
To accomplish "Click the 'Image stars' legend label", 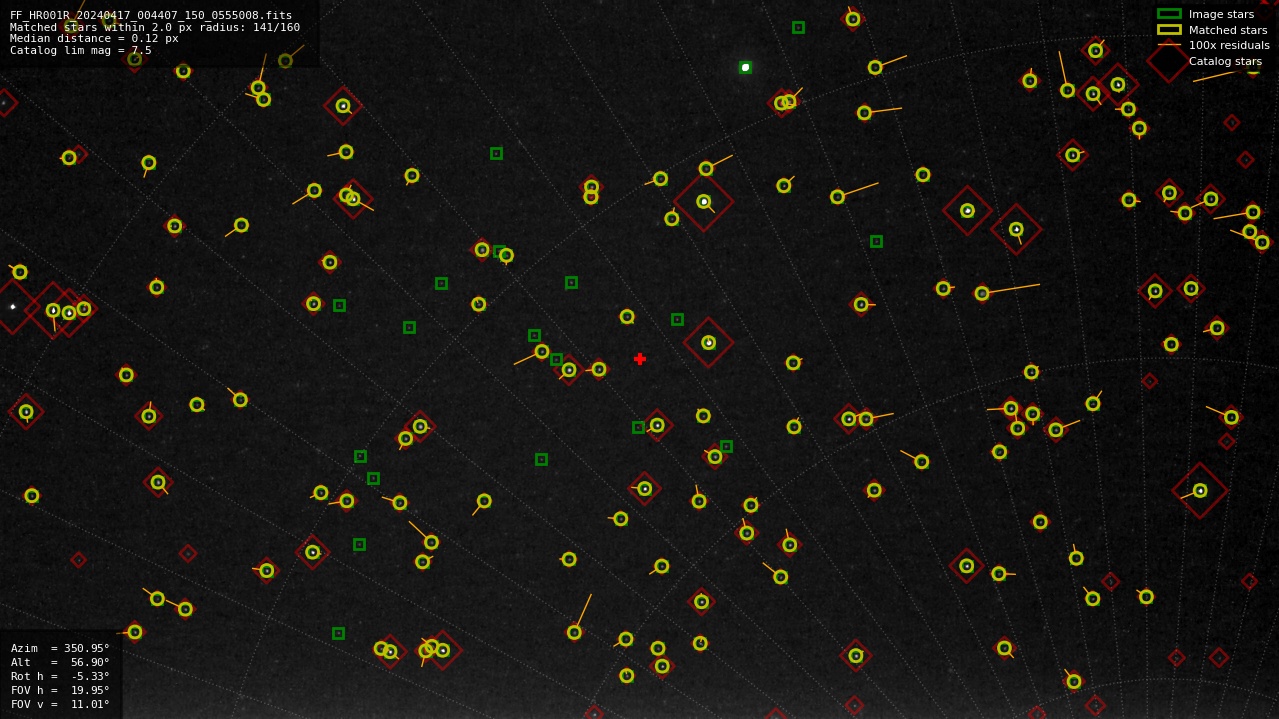I will (1221, 14).
